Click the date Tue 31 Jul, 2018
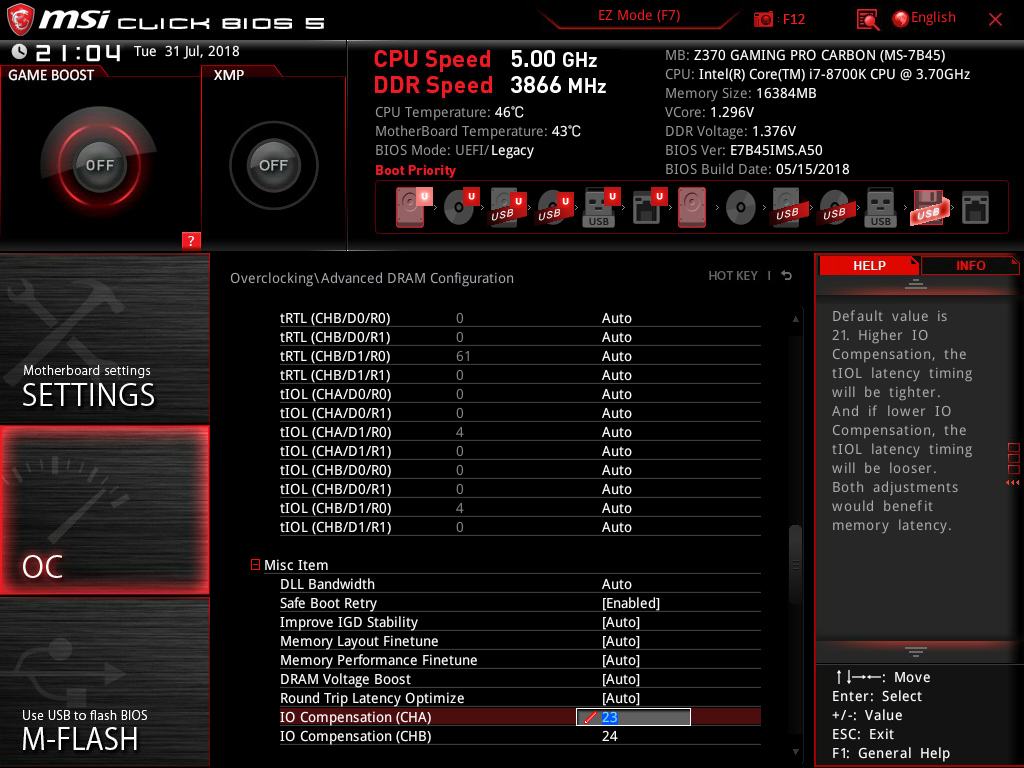Screen dimensions: 1024x768 point(187,51)
